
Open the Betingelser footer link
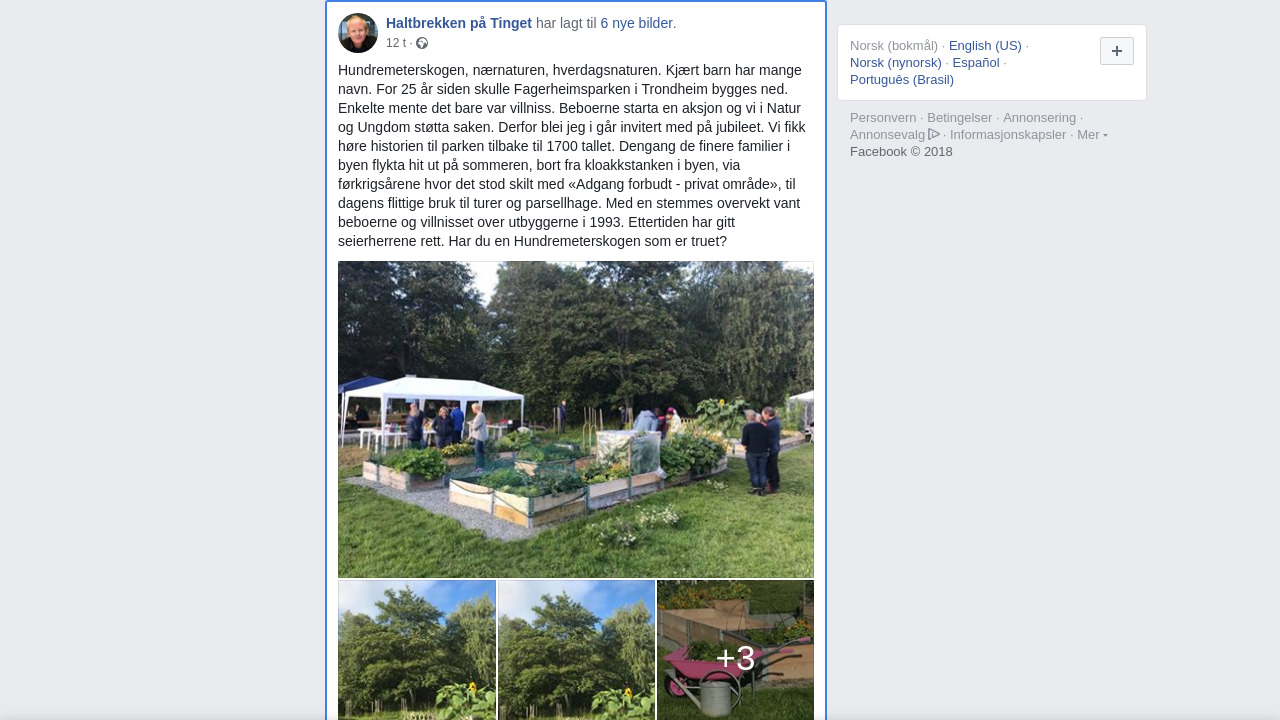pyautogui.click(x=960, y=117)
